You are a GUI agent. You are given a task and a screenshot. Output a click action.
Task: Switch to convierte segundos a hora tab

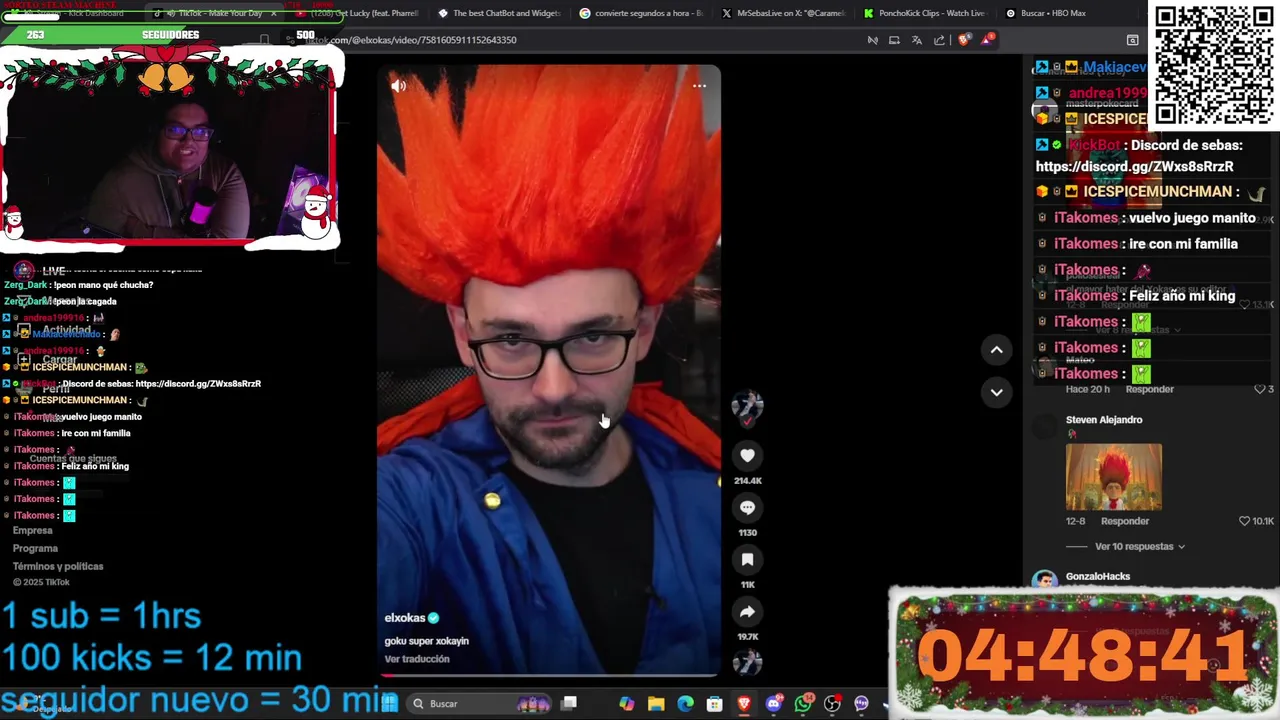pyautogui.click(x=640, y=13)
